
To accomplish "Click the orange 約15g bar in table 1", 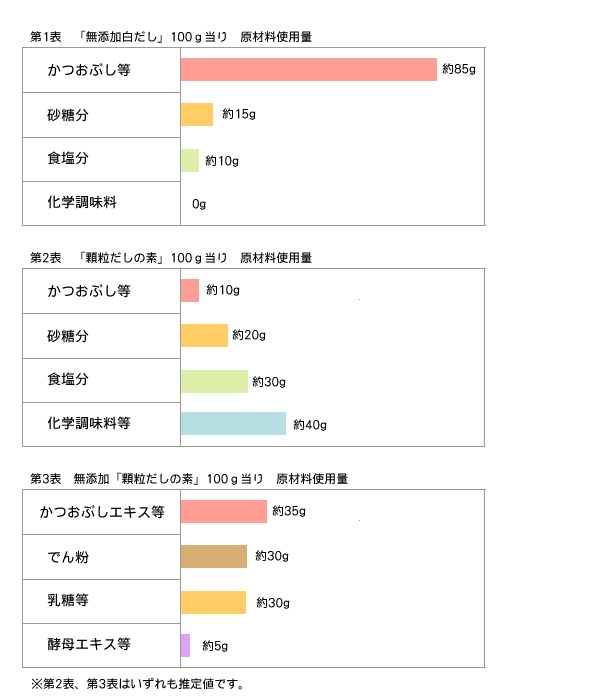I will (197, 114).
